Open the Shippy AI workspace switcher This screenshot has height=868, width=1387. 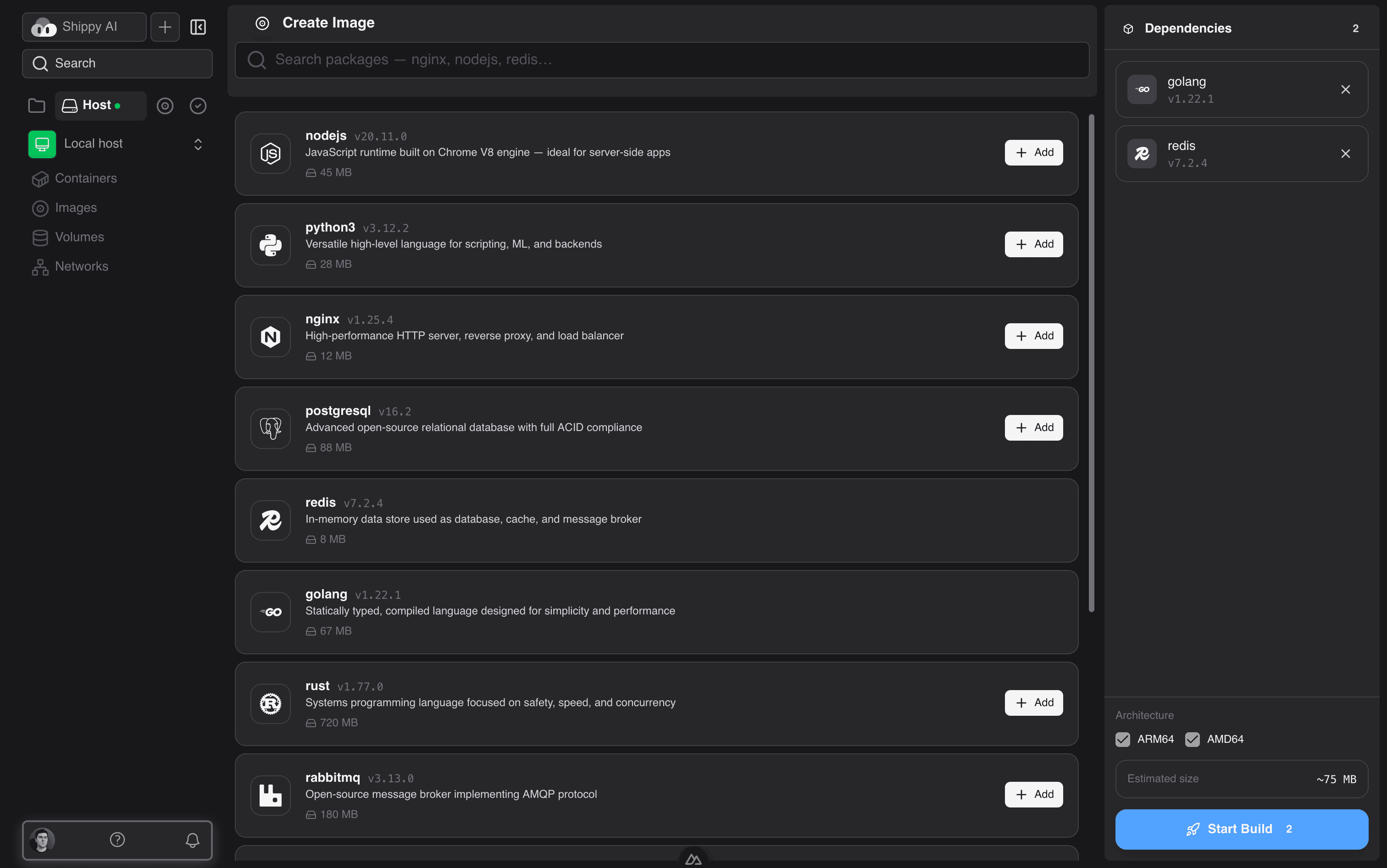click(84, 27)
